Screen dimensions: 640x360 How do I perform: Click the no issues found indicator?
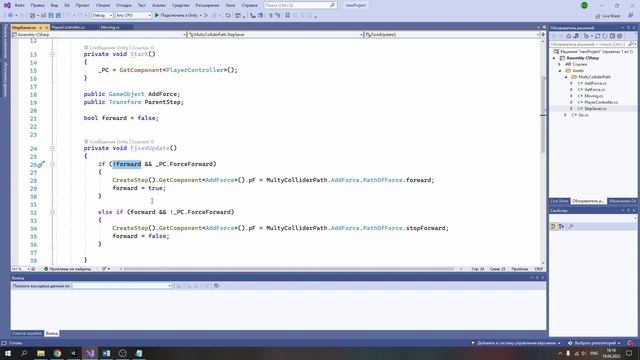click(x=67, y=269)
